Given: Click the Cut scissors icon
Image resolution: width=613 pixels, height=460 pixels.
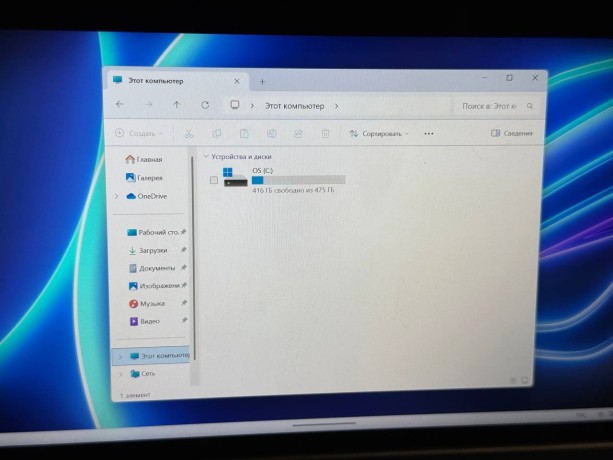Looking at the screenshot, I should pyautogui.click(x=188, y=133).
